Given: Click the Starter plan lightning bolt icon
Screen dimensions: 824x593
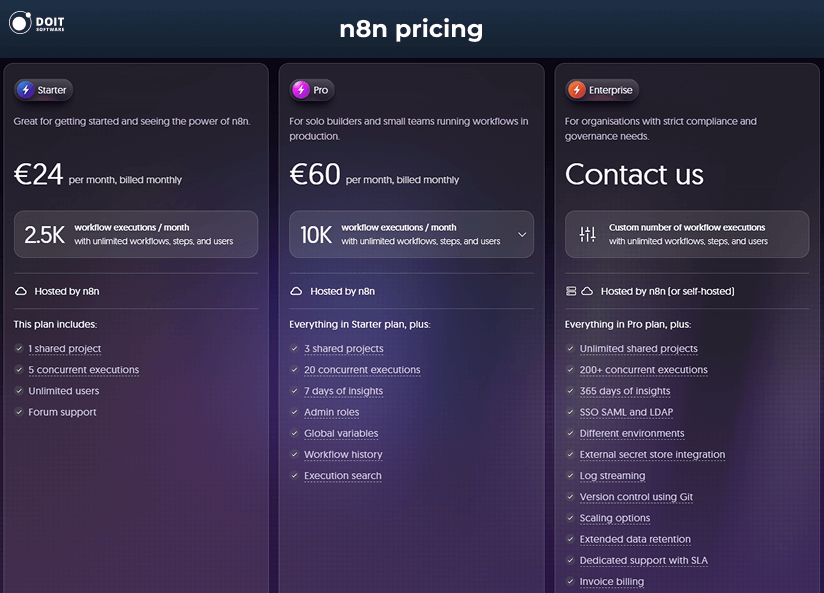Looking at the screenshot, I should pyautogui.click(x=27, y=89).
